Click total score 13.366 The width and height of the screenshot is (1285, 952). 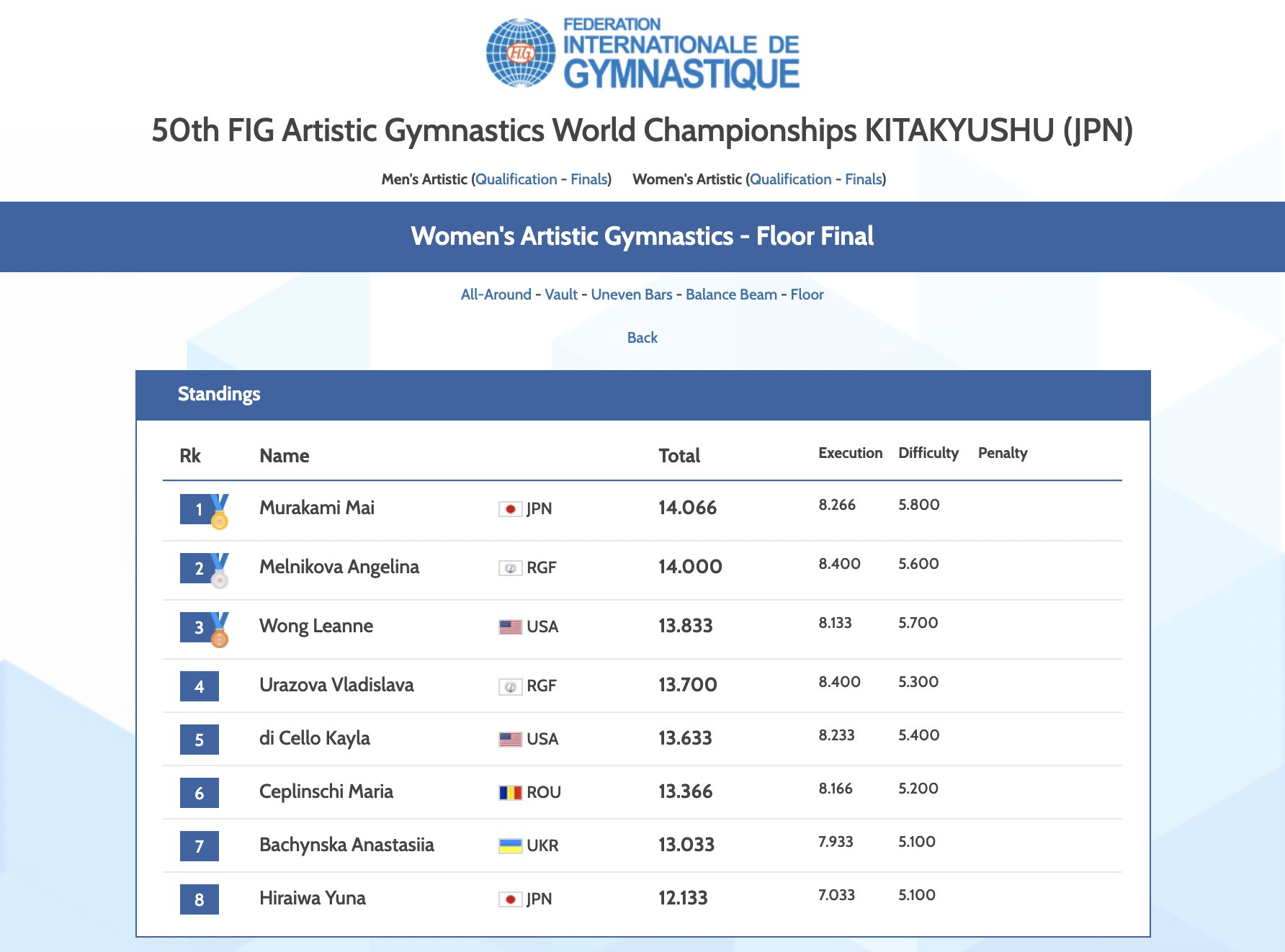click(686, 791)
